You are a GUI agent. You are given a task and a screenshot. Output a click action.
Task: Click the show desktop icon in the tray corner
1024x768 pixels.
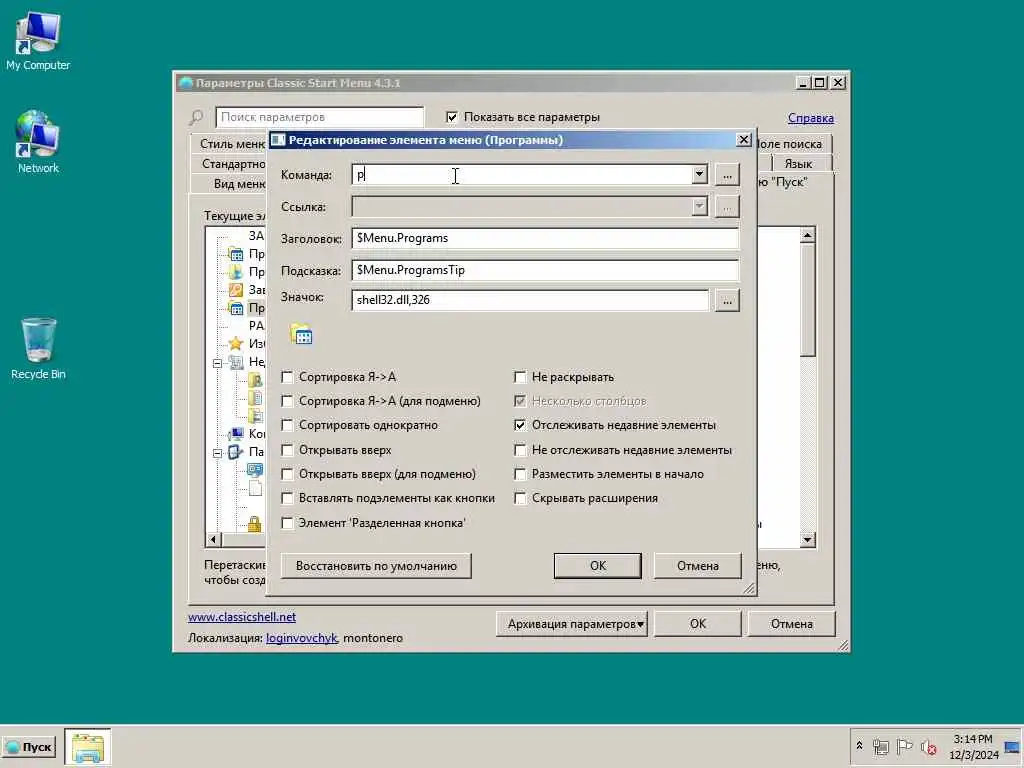(x=1012, y=747)
